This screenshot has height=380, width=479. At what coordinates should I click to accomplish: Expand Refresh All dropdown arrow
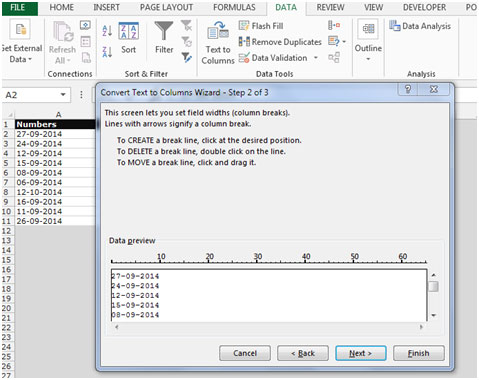69,61
